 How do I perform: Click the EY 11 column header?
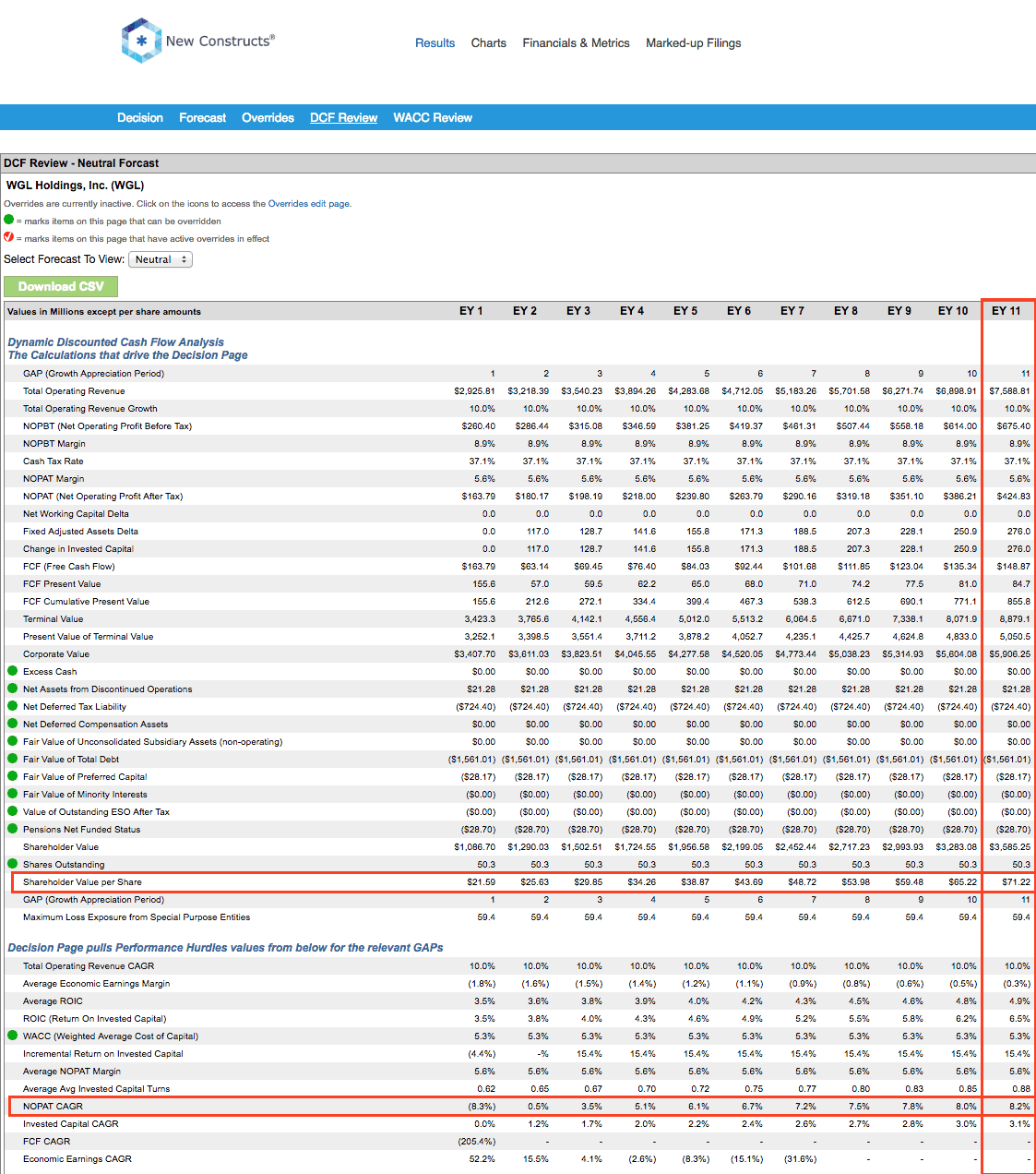(x=1006, y=311)
